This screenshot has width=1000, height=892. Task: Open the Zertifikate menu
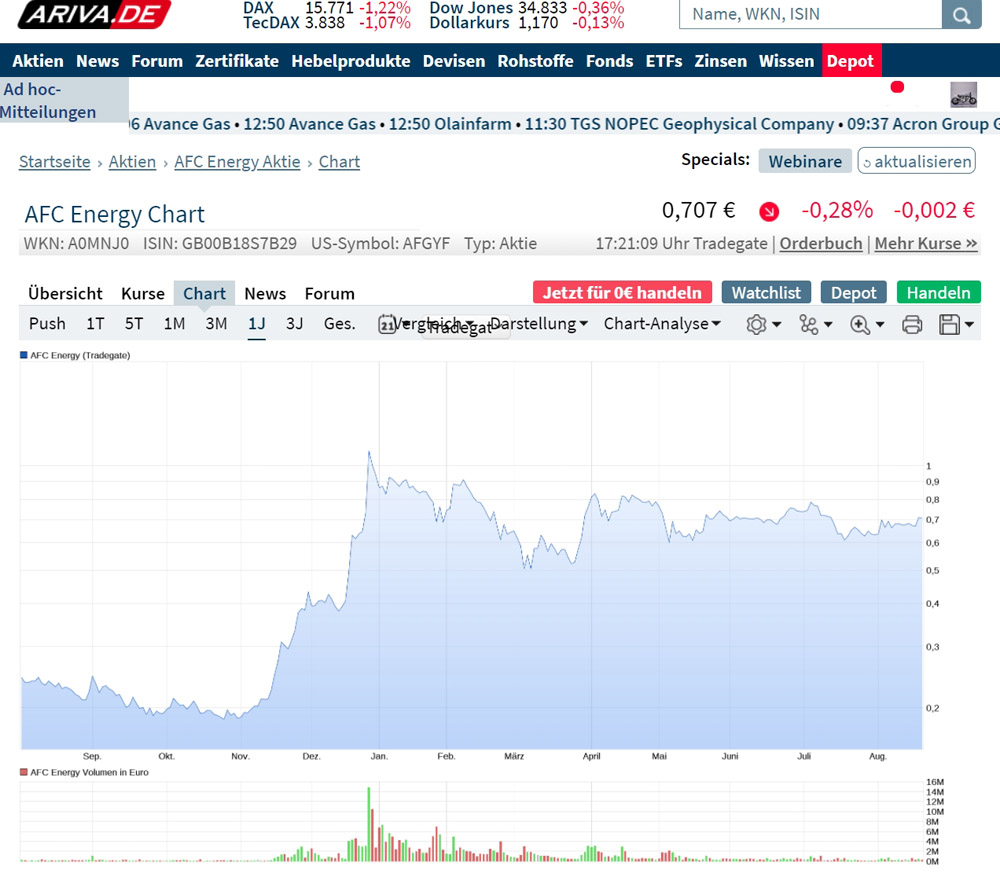(x=237, y=61)
